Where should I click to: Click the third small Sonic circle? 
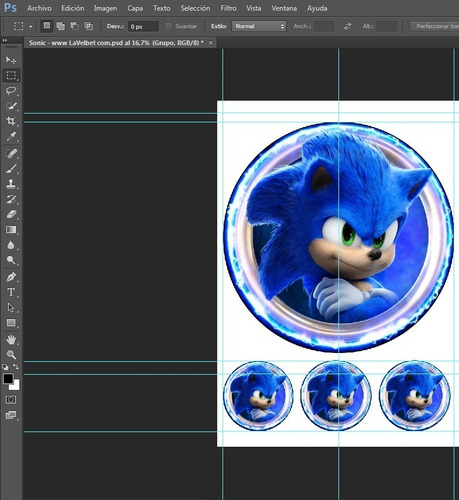click(x=415, y=395)
